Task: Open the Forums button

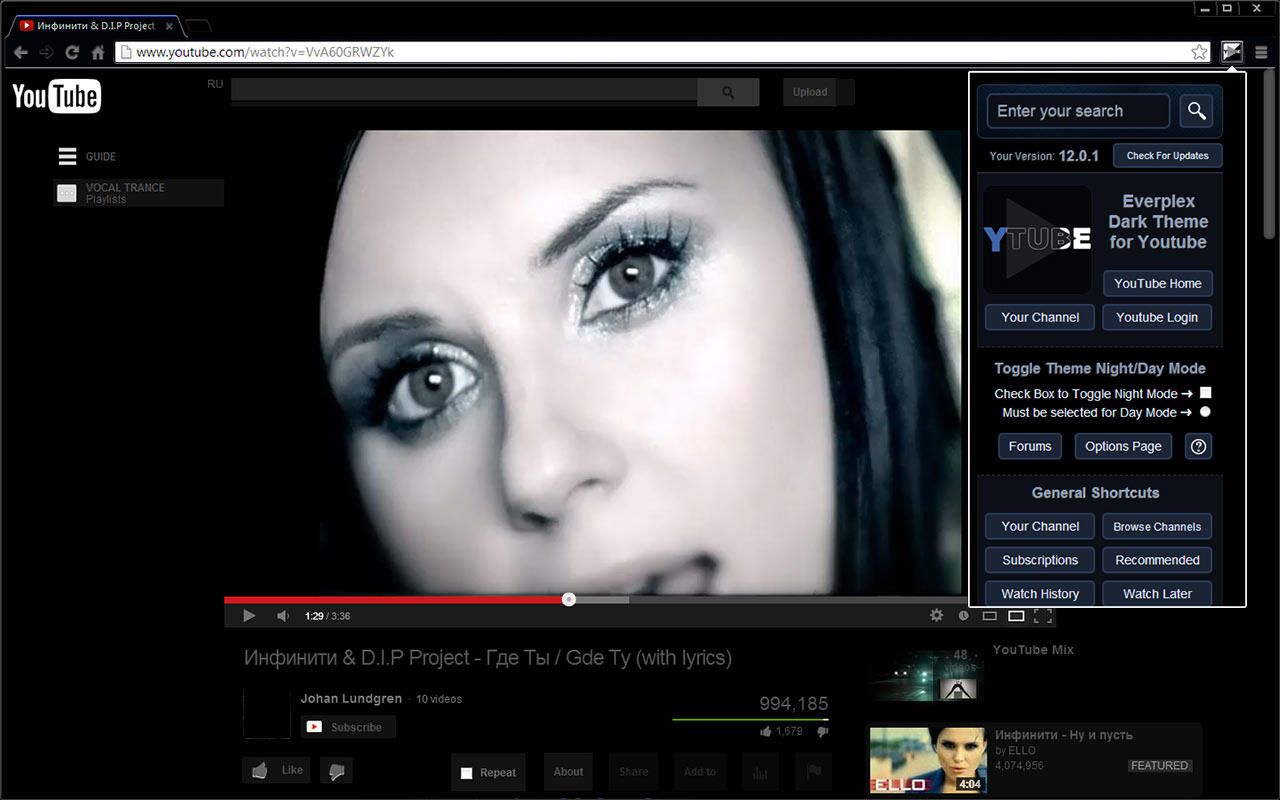Action: point(1030,446)
